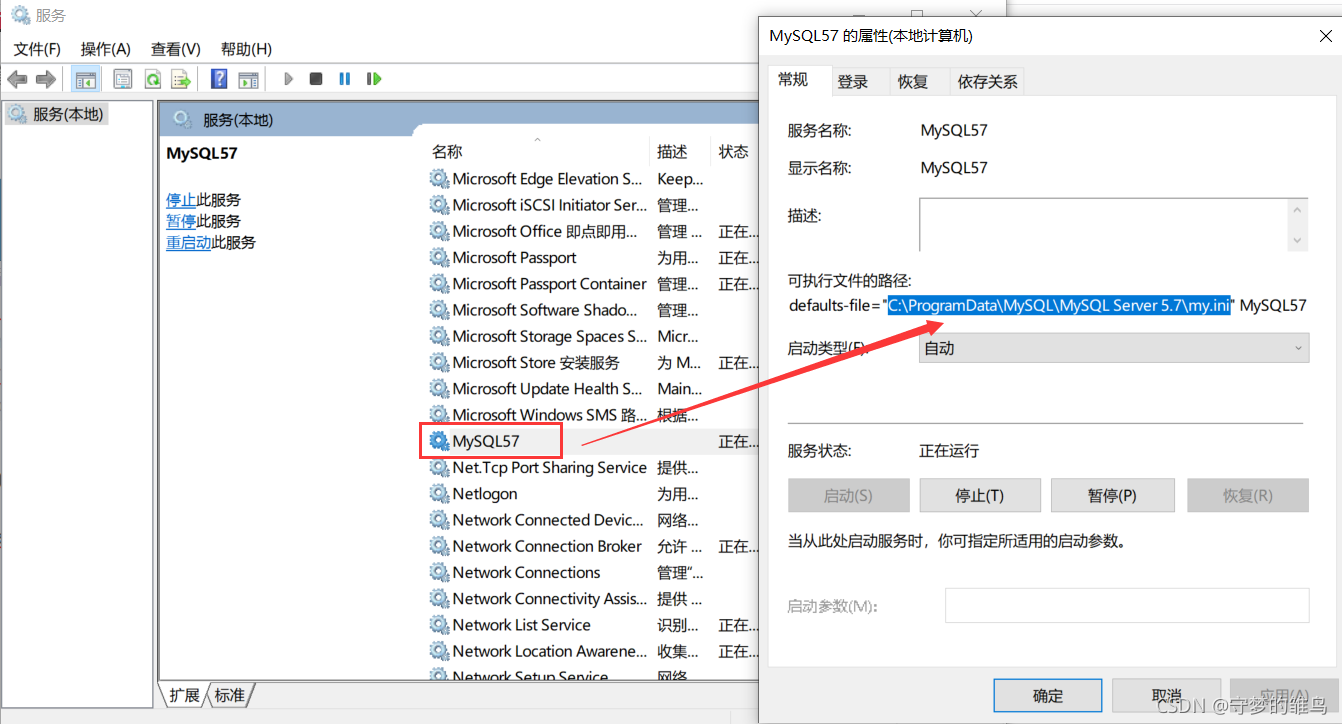Click the Stop service square icon
This screenshot has width=1342, height=724.
(316, 79)
